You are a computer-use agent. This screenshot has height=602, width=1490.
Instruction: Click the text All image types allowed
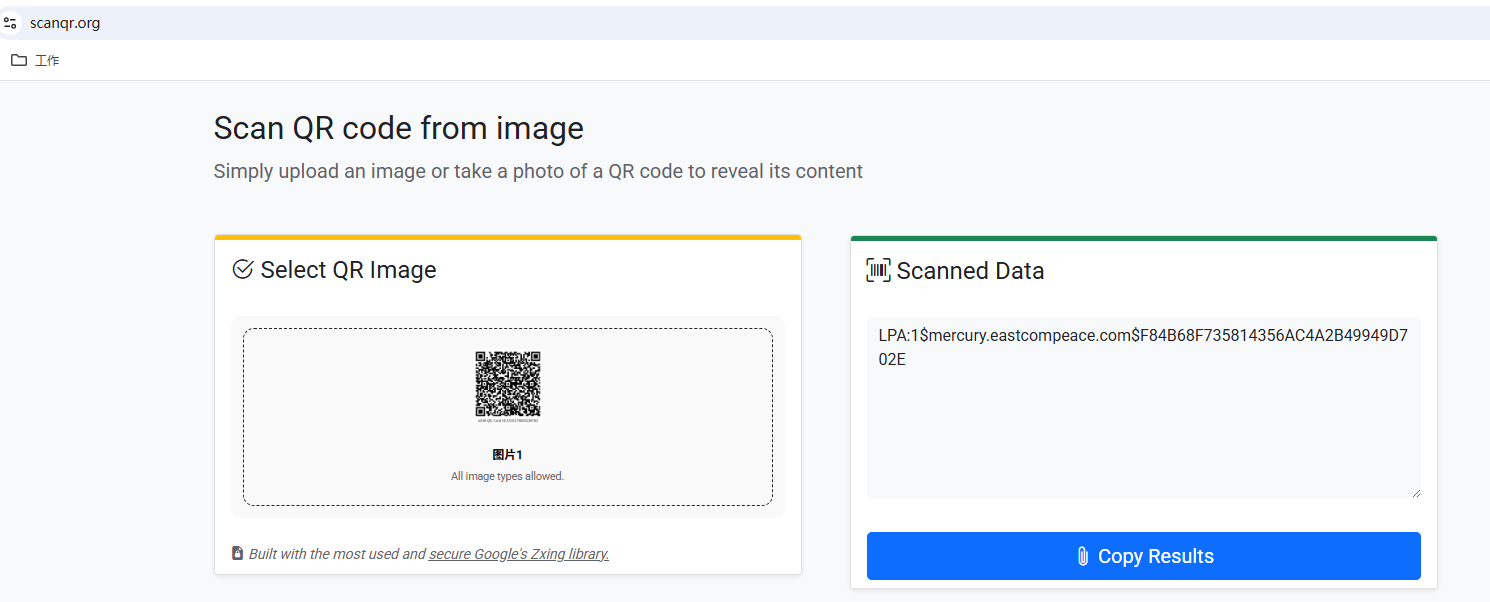[x=507, y=475]
